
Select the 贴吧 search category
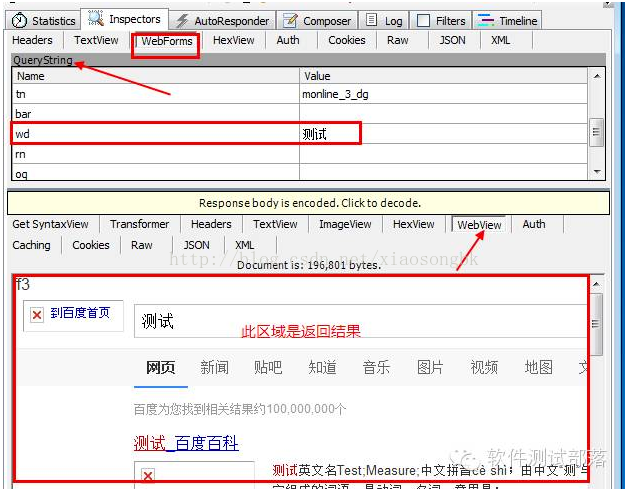click(x=268, y=367)
